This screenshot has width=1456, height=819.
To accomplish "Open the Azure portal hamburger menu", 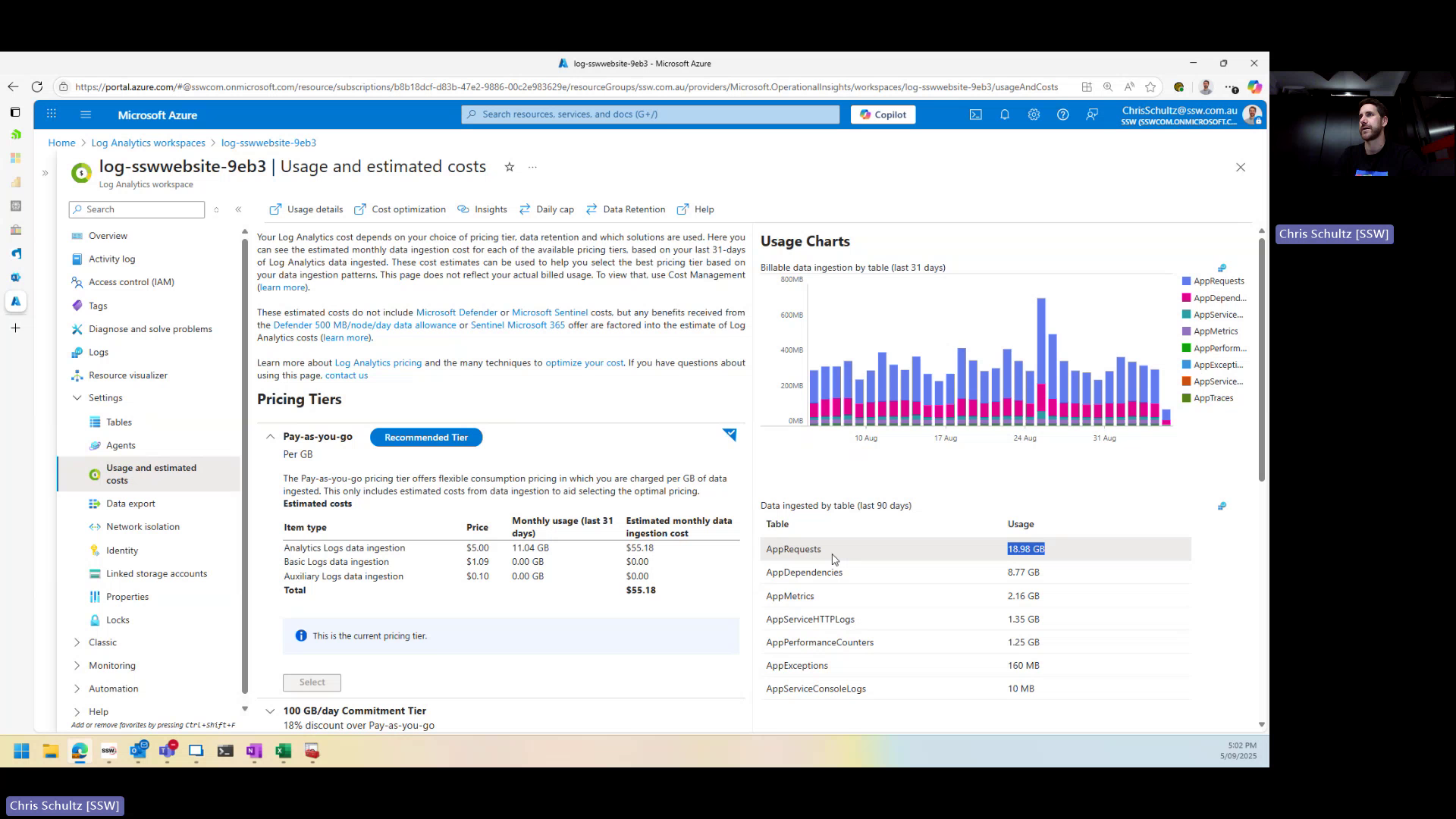I will pos(86,115).
